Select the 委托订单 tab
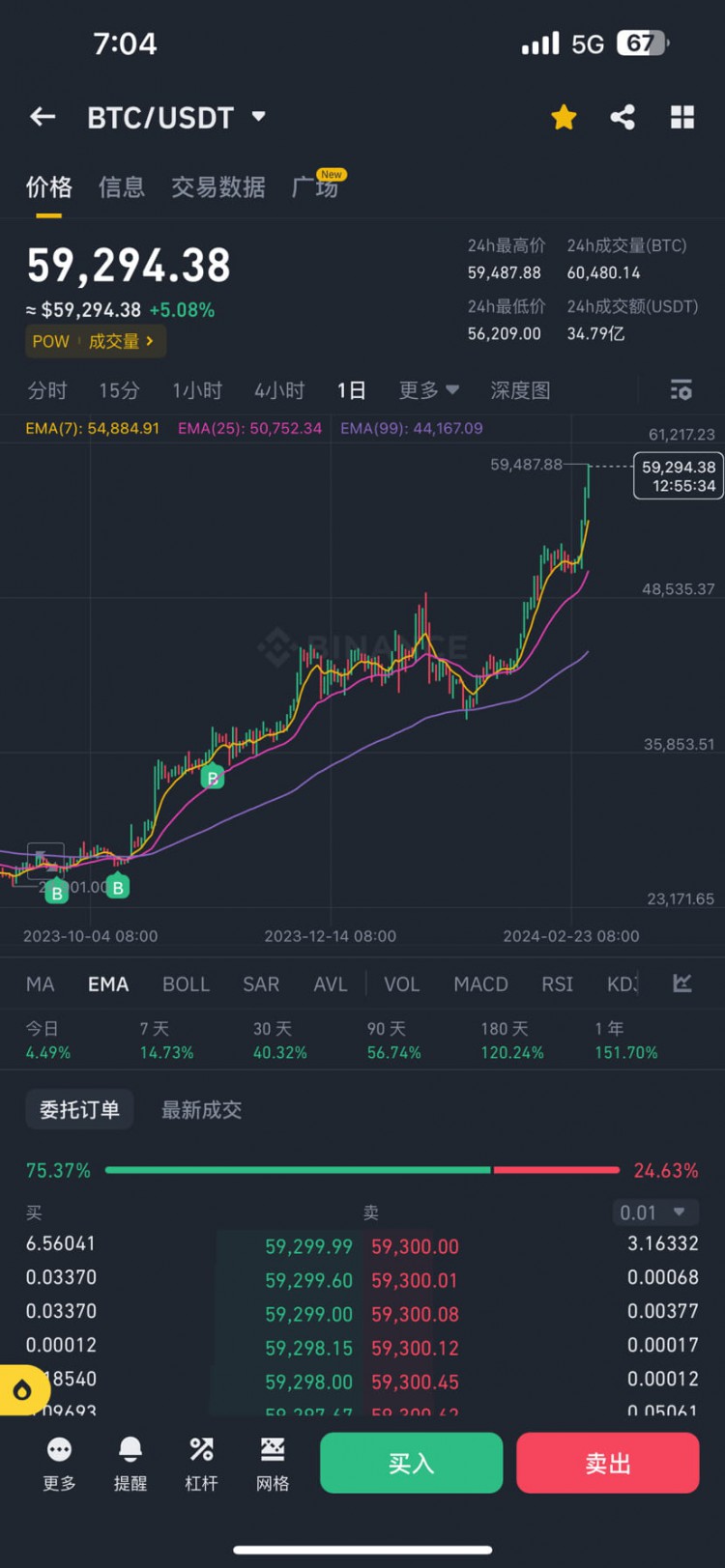 [79, 1109]
